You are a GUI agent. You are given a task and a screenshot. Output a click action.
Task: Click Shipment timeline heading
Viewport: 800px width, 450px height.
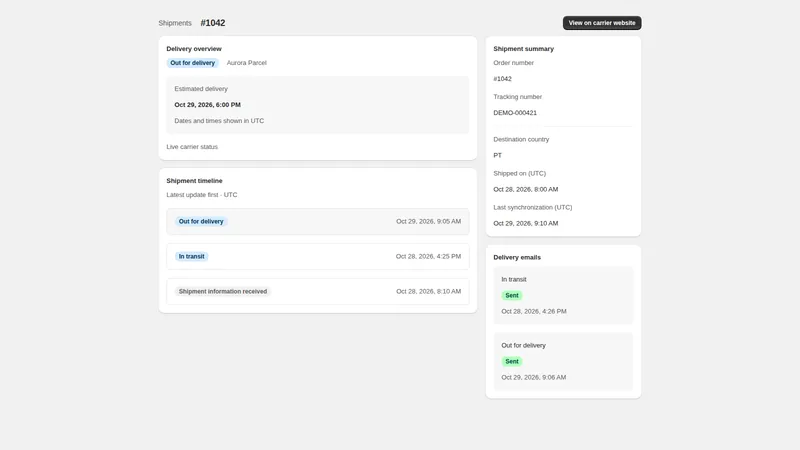tap(194, 181)
